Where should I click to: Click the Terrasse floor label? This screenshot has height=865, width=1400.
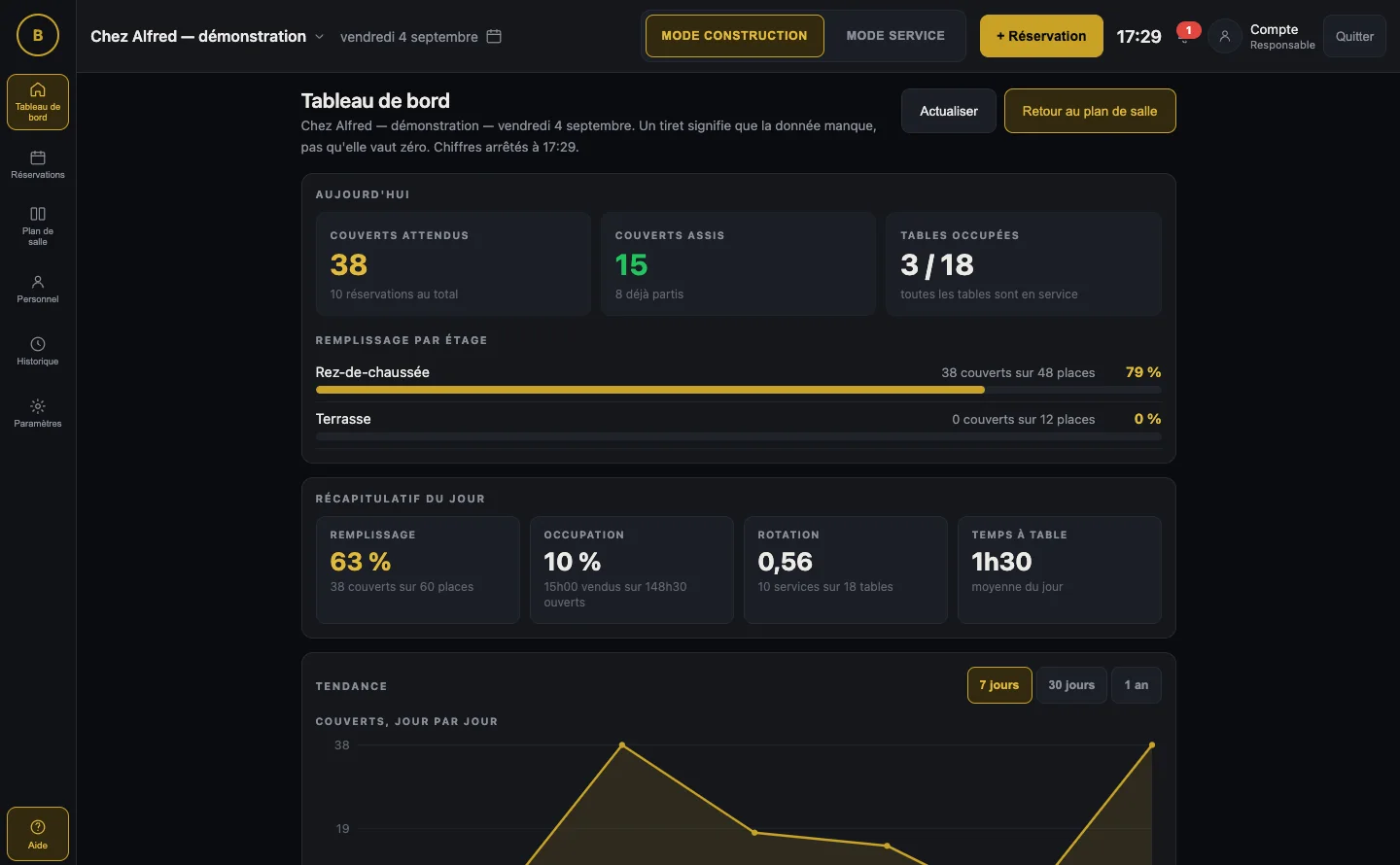pos(343,419)
